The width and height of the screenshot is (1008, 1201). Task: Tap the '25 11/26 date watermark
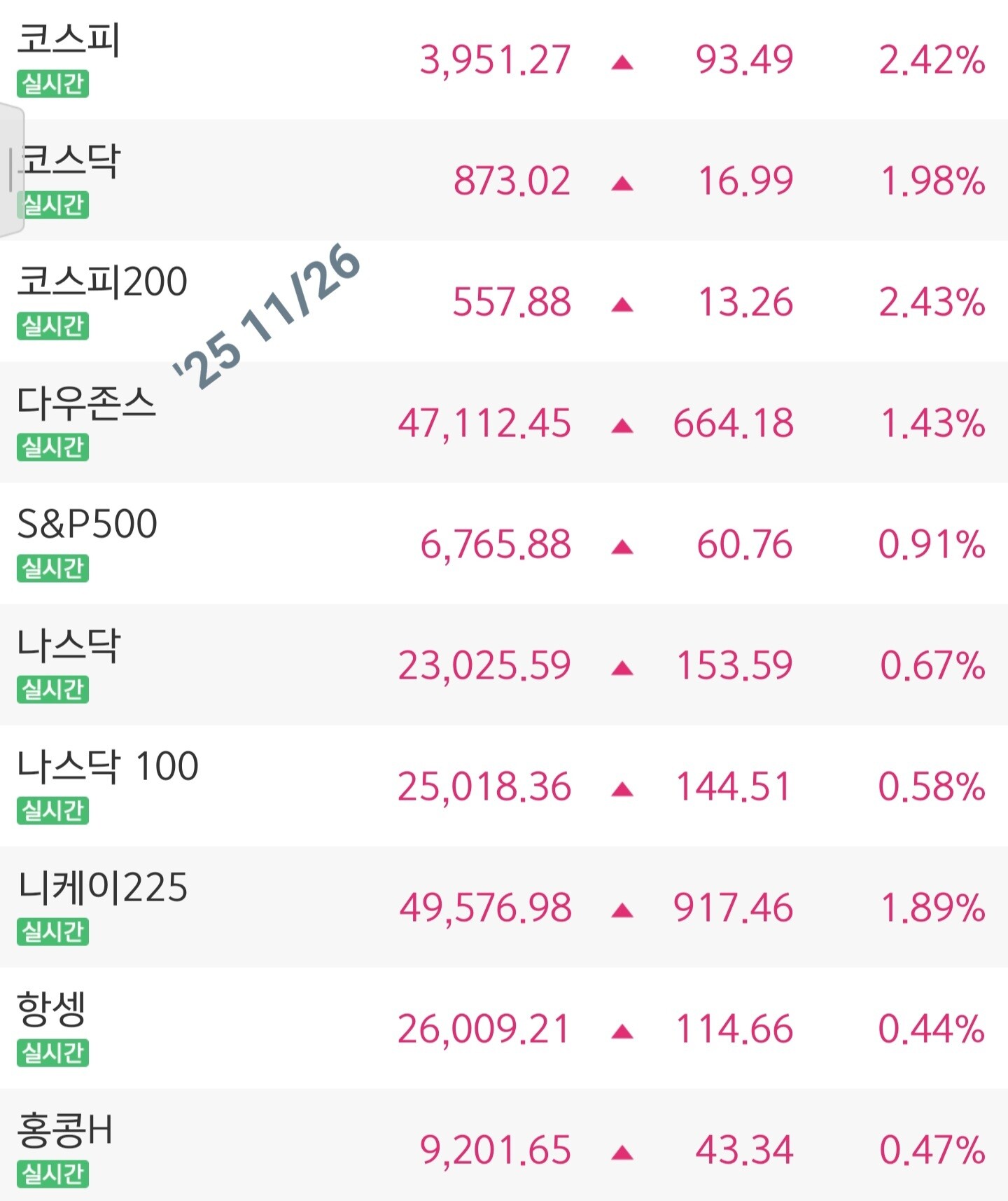pos(267,317)
